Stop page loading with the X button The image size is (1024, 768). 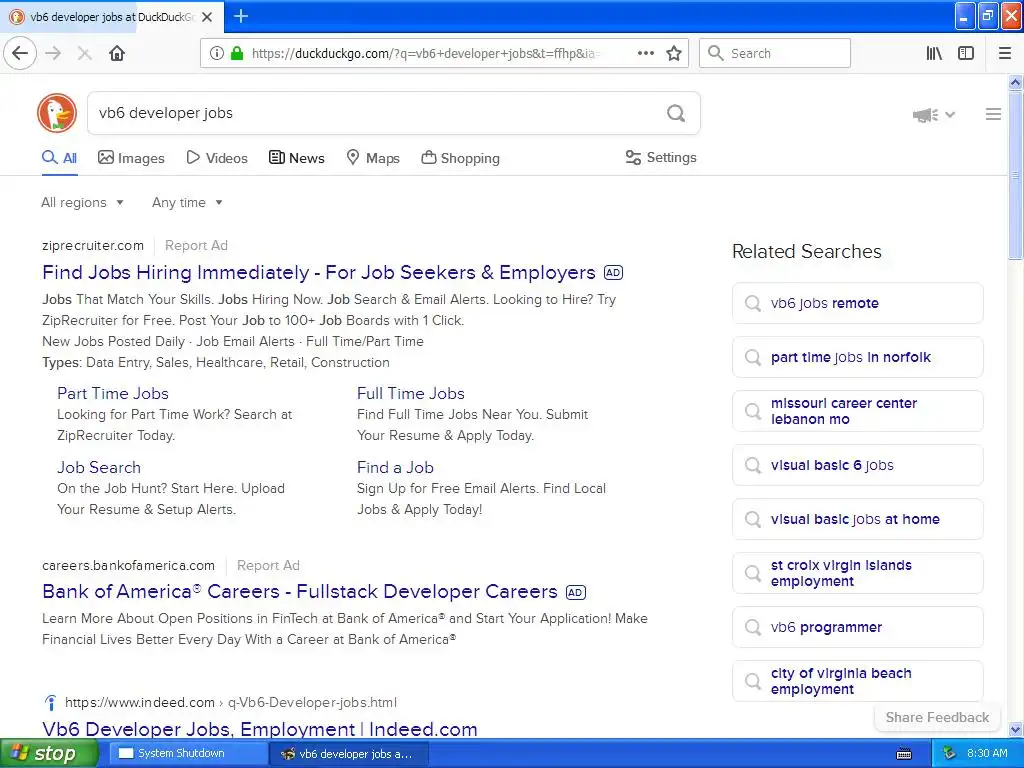(x=84, y=53)
